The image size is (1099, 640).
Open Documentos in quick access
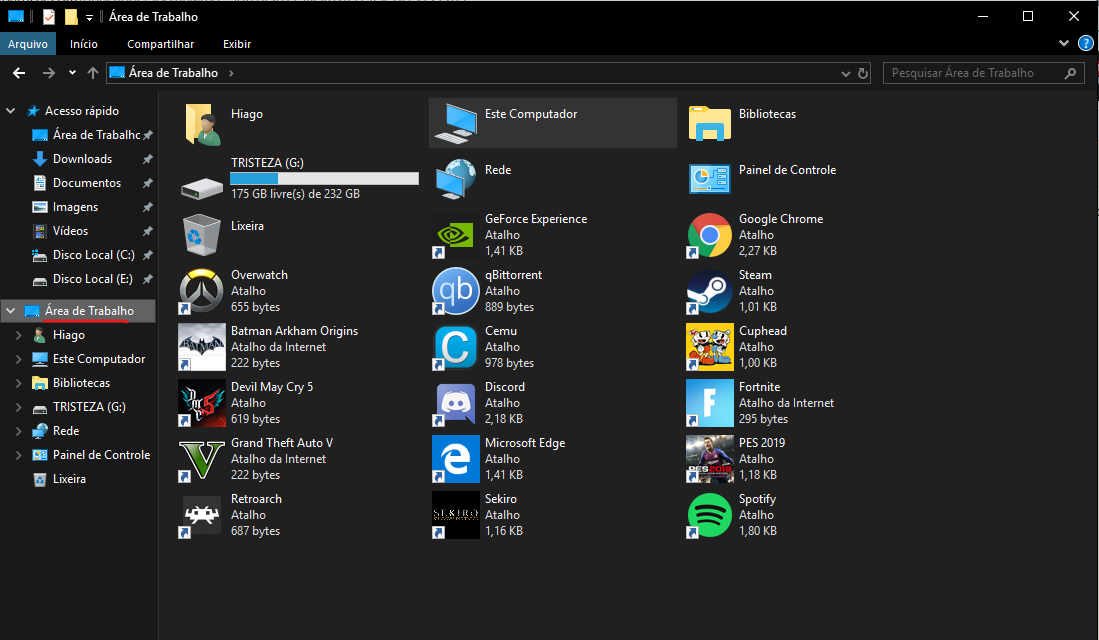[x=87, y=183]
